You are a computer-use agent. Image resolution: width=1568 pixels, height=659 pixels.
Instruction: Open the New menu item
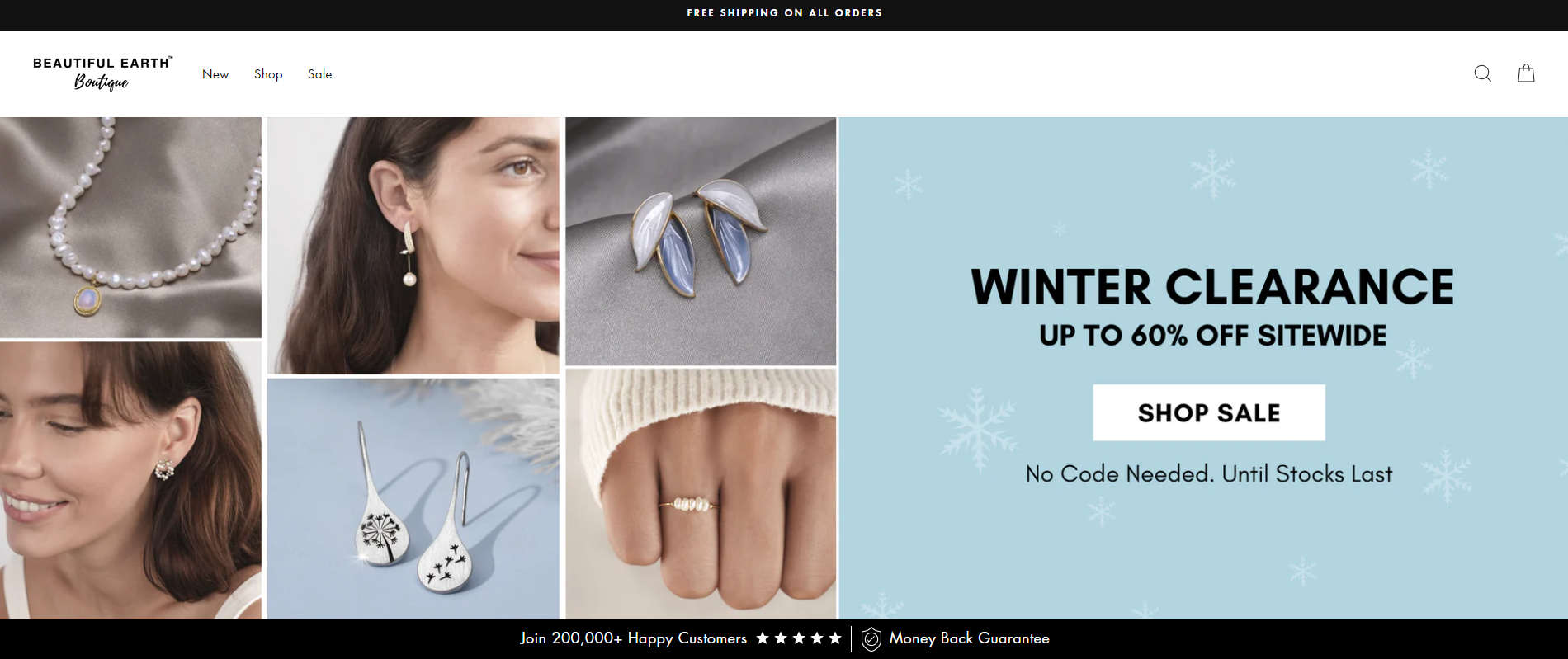pyautogui.click(x=215, y=74)
